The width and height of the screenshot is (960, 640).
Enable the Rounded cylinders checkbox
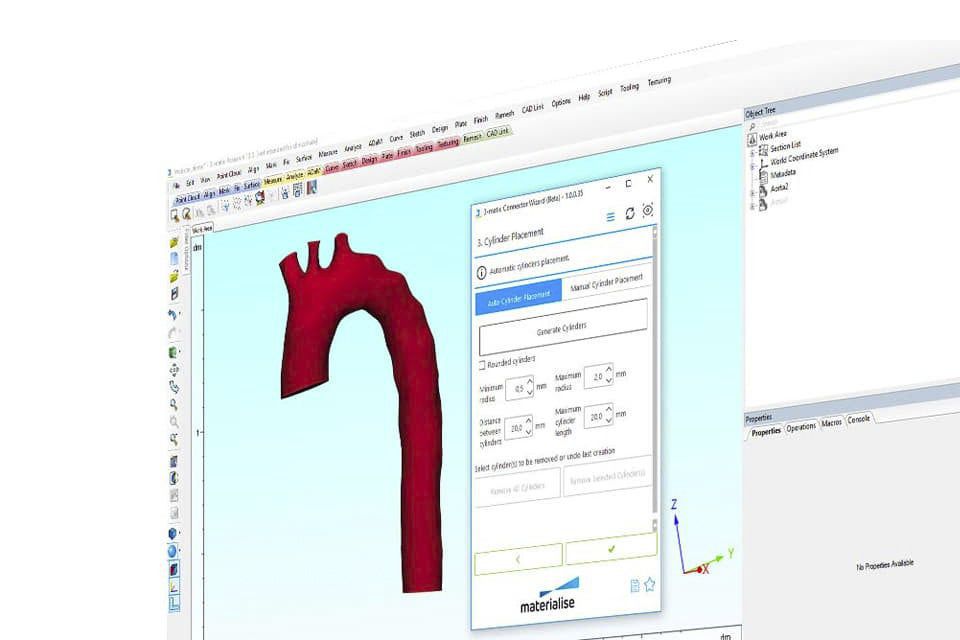coord(482,364)
